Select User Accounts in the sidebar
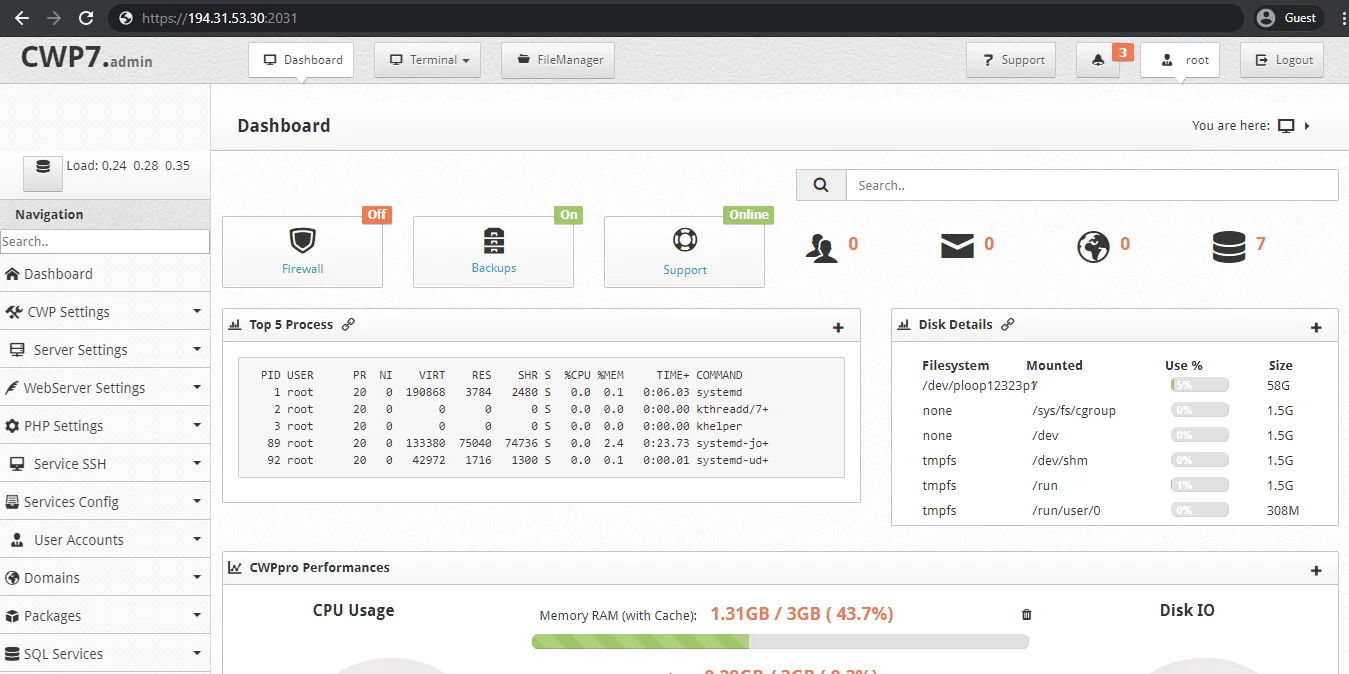The image size is (1349, 674). [105, 540]
